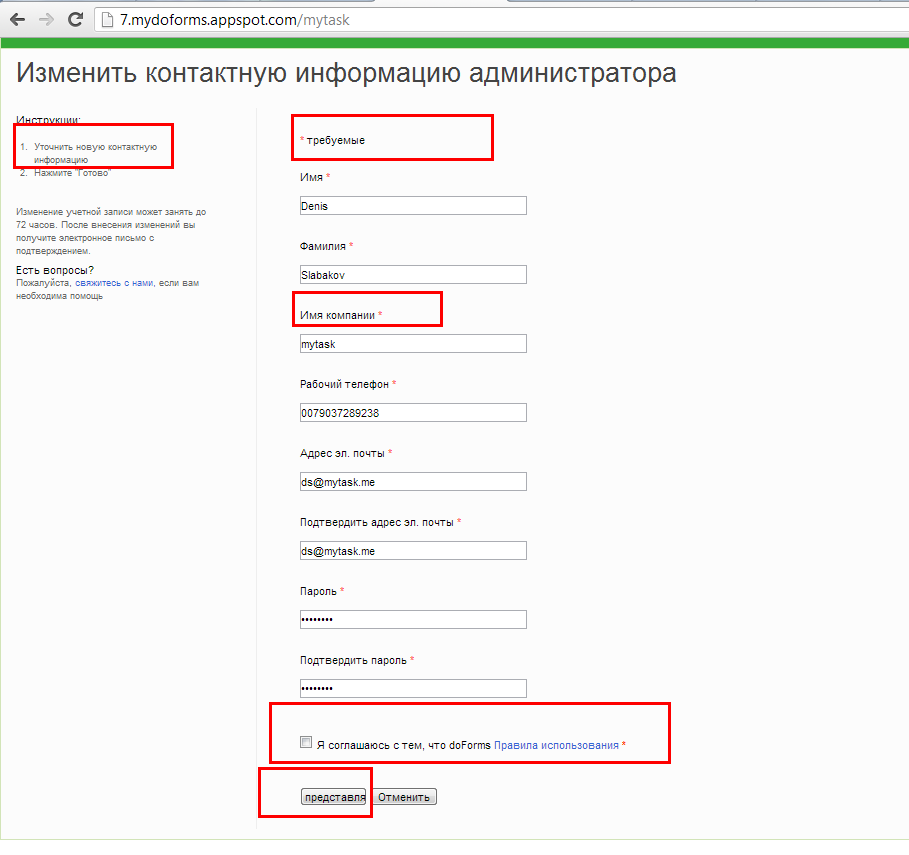Reload the page with the refresh icon
909x855 pixels.
click(75, 19)
